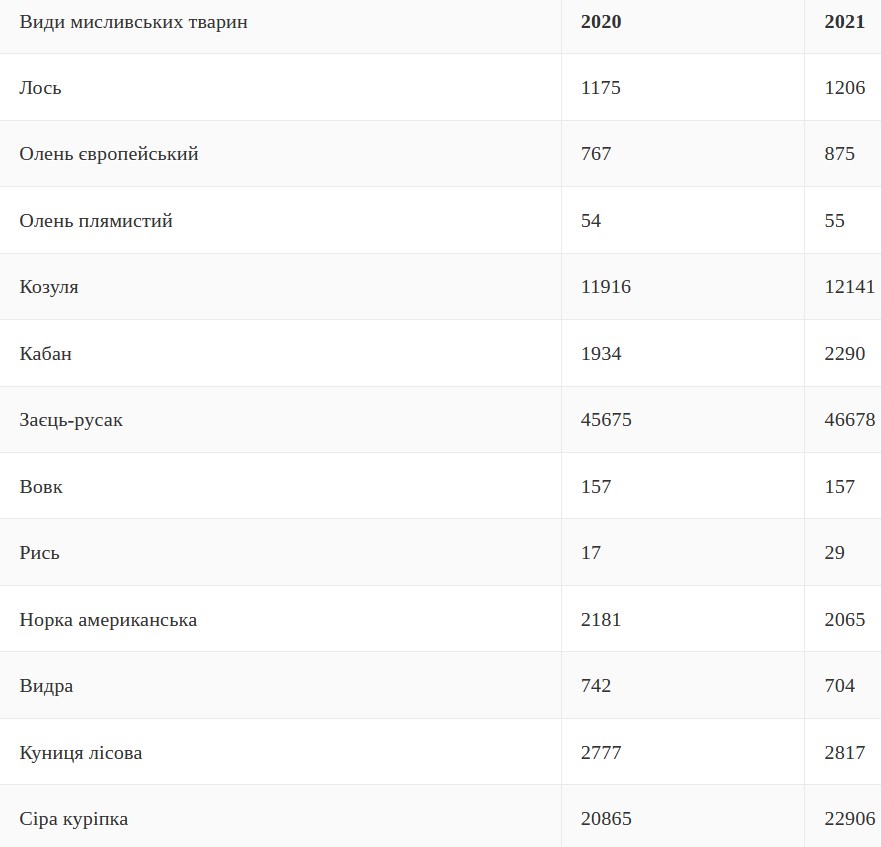This screenshot has height=847, width=881.
Task: Click the 2021 value 29 for Рись
Action: pyautogui.click(x=834, y=553)
